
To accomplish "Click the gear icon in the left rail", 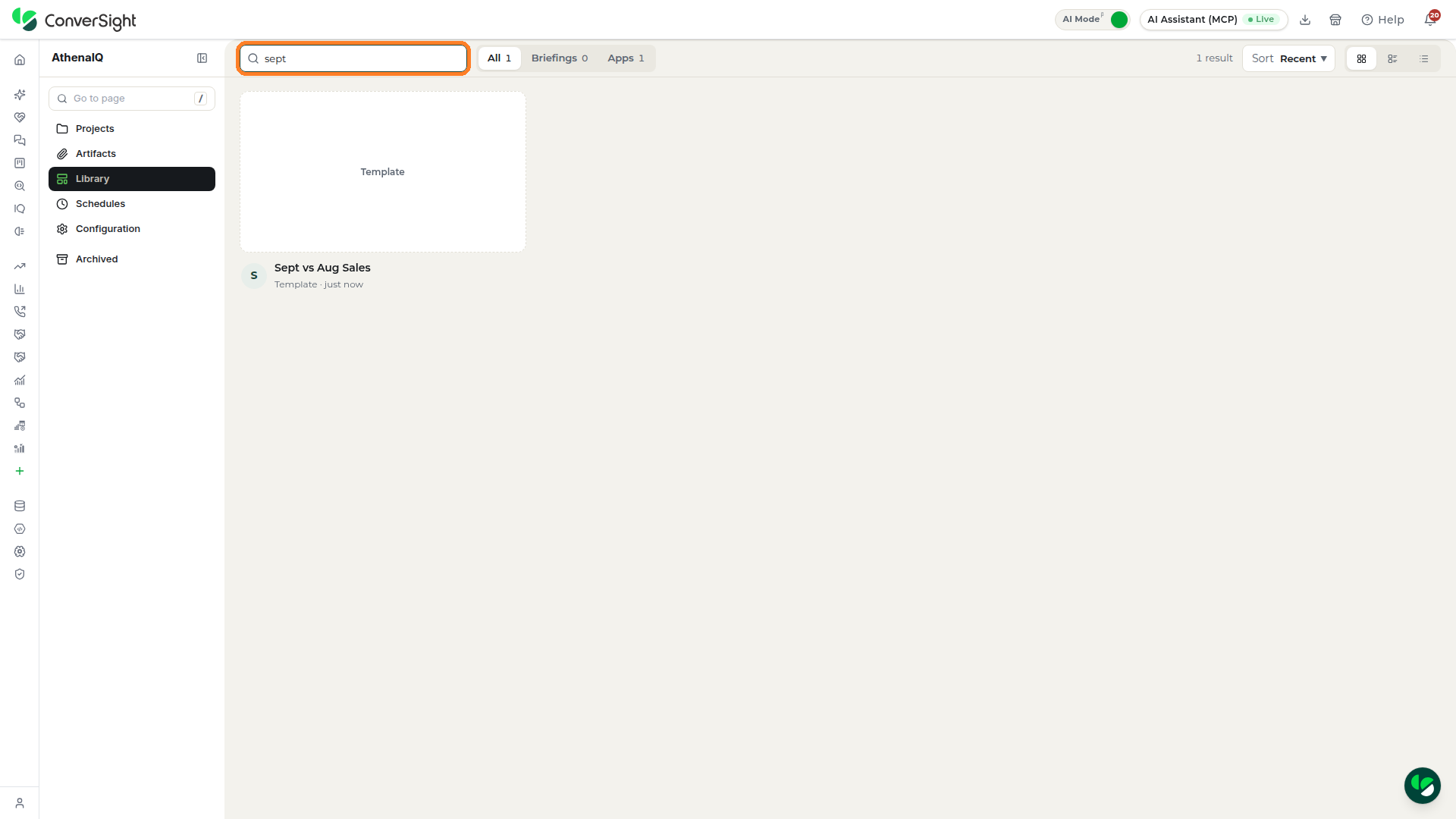I will [x=20, y=551].
